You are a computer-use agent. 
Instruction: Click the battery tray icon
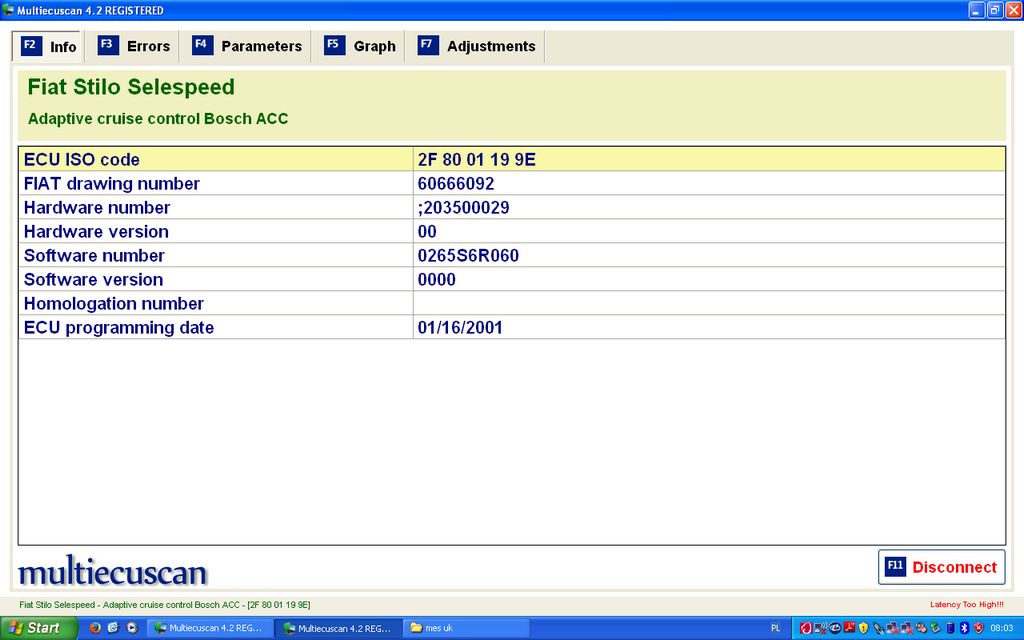tap(950, 628)
